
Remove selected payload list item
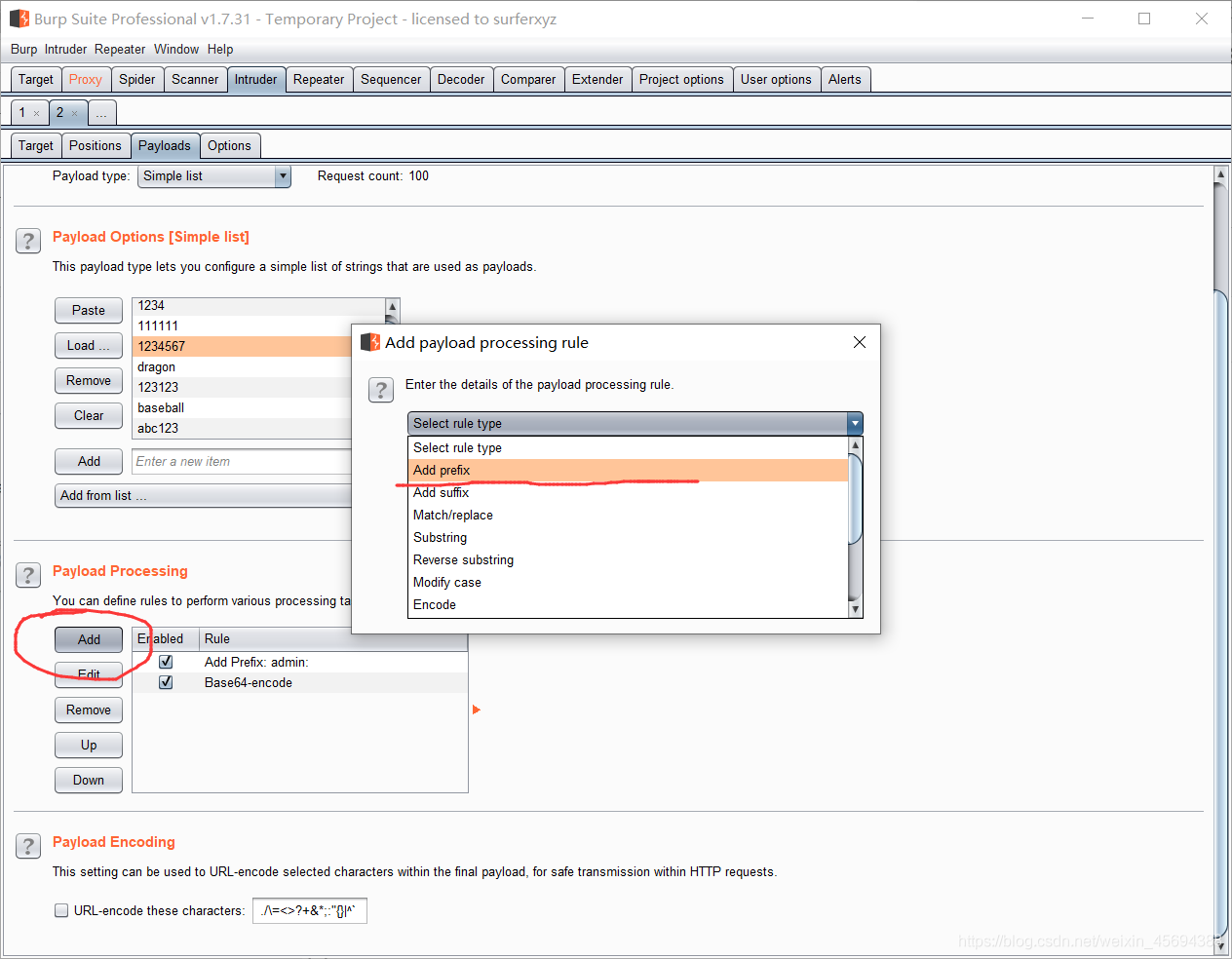coord(89,380)
